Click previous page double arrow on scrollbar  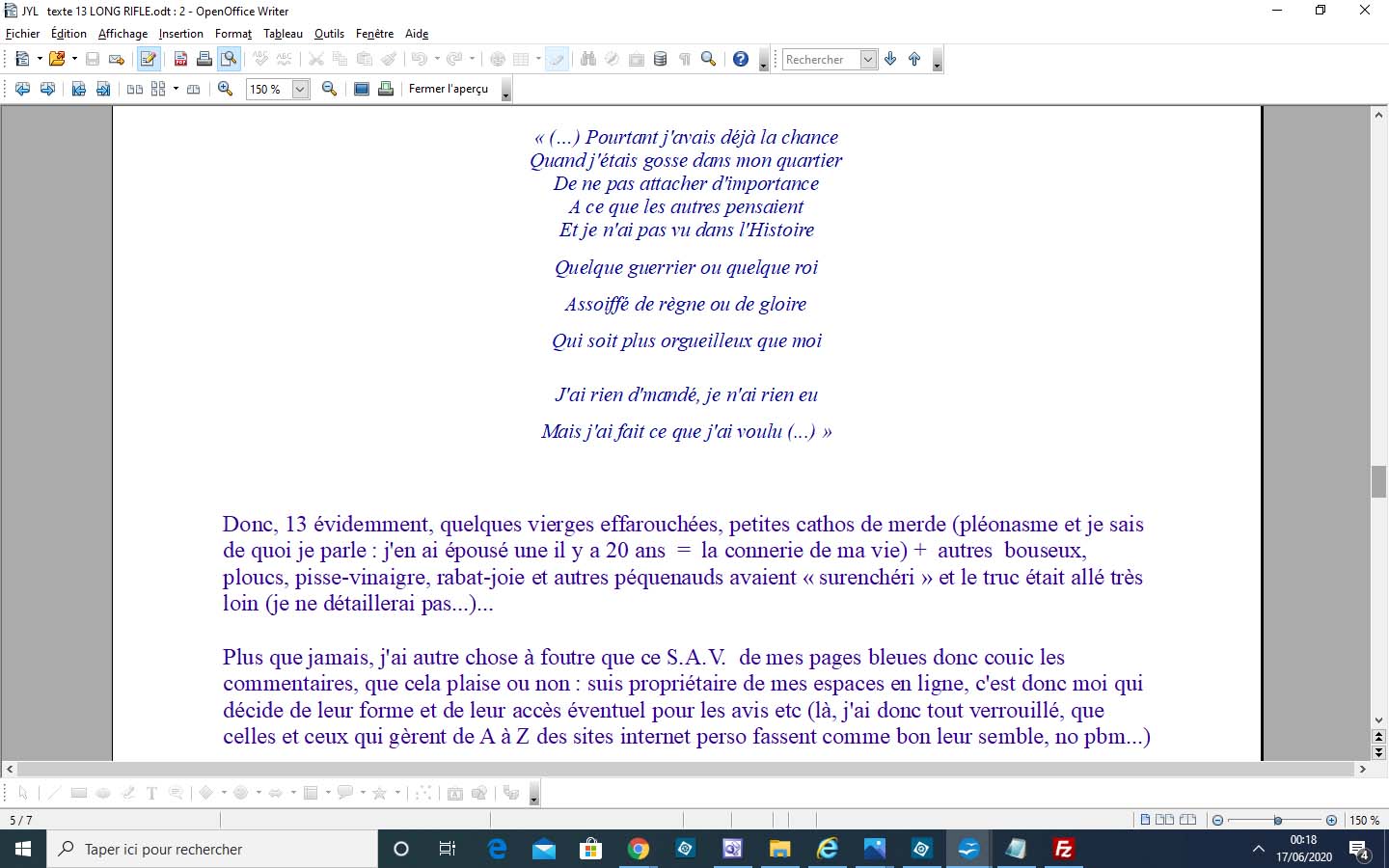click(1378, 737)
